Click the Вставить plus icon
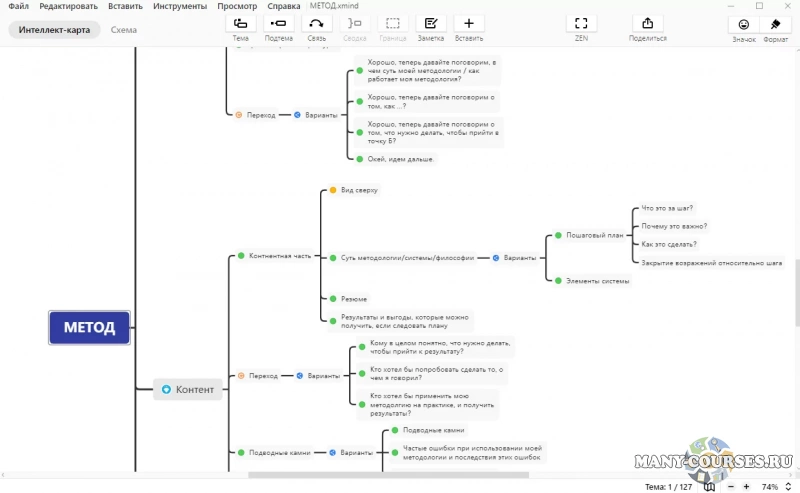The height and width of the screenshot is (493, 800). click(x=468, y=23)
